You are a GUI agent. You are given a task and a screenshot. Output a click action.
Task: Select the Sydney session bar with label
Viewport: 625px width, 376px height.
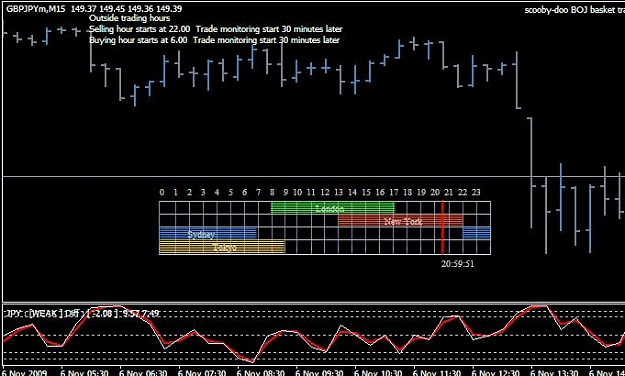(208, 234)
